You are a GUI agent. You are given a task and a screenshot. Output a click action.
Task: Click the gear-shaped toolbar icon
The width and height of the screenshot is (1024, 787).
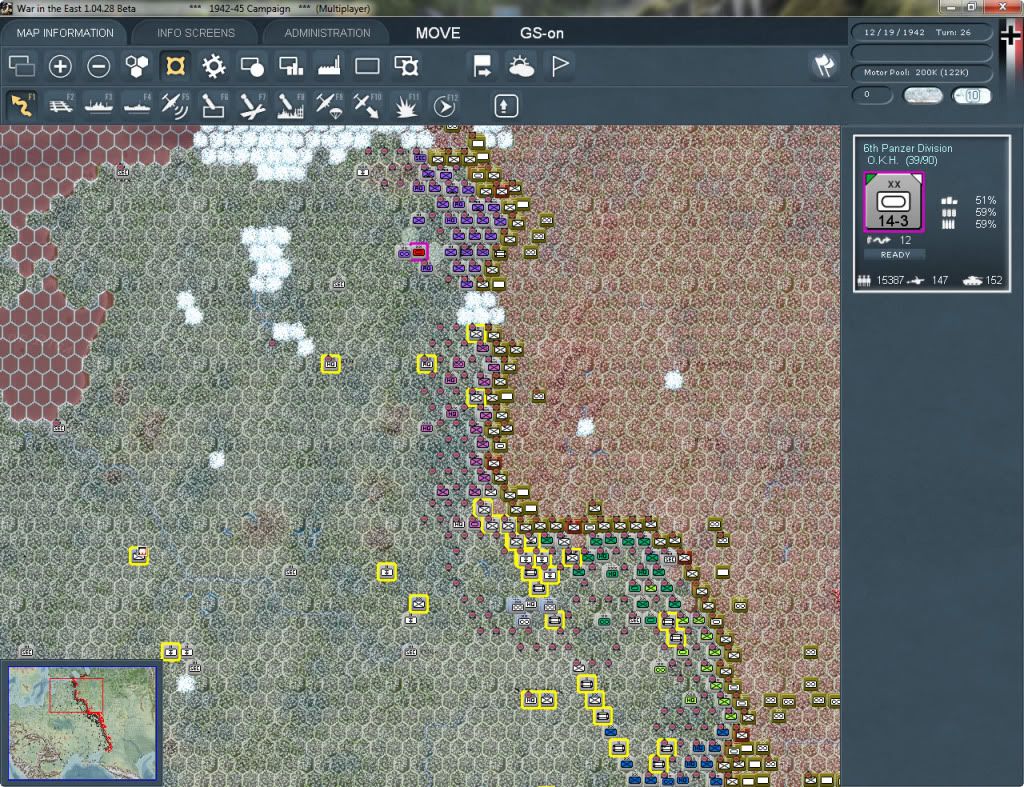(x=214, y=66)
